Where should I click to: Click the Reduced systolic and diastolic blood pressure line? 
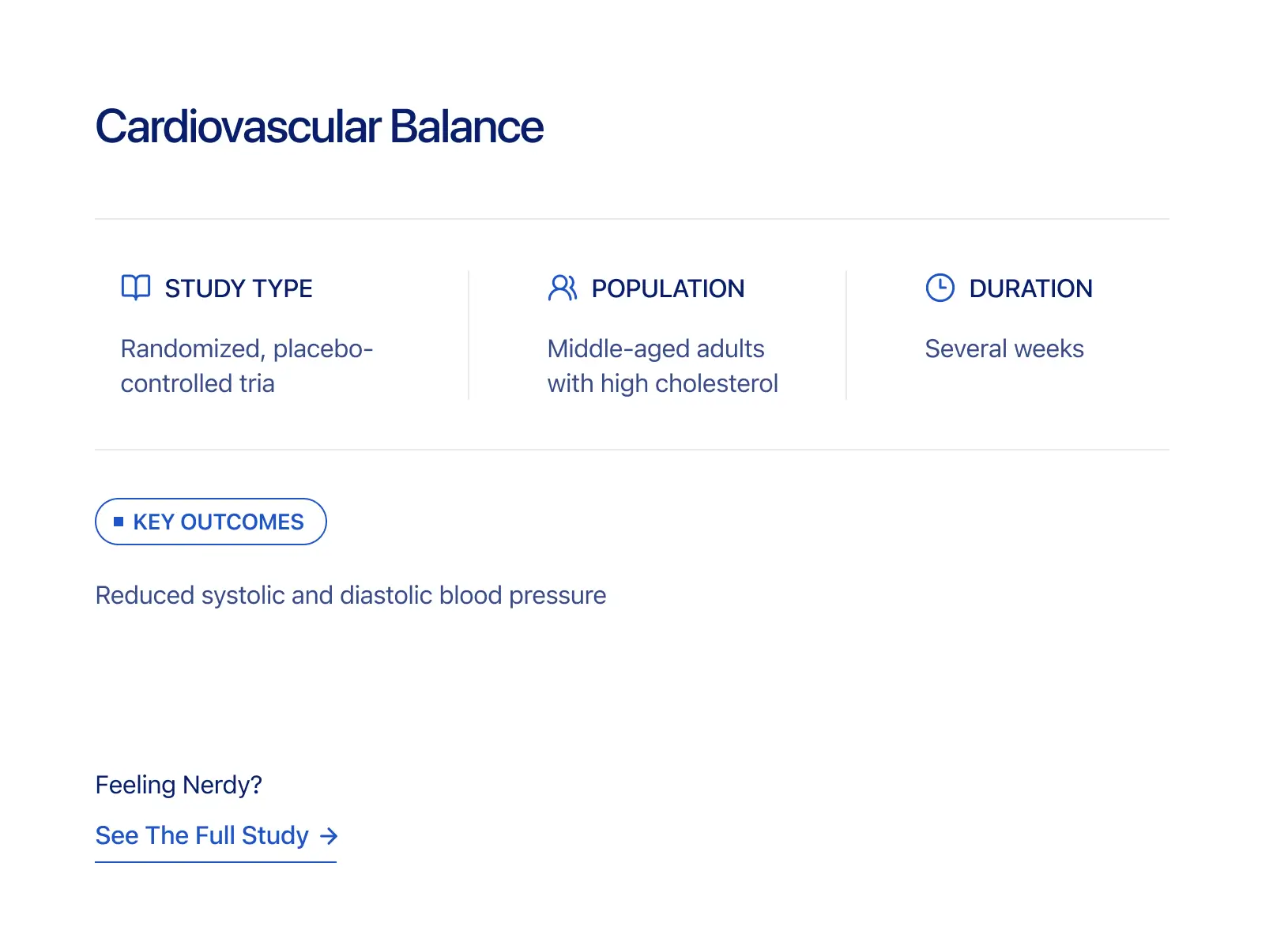pyautogui.click(x=351, y=595)
